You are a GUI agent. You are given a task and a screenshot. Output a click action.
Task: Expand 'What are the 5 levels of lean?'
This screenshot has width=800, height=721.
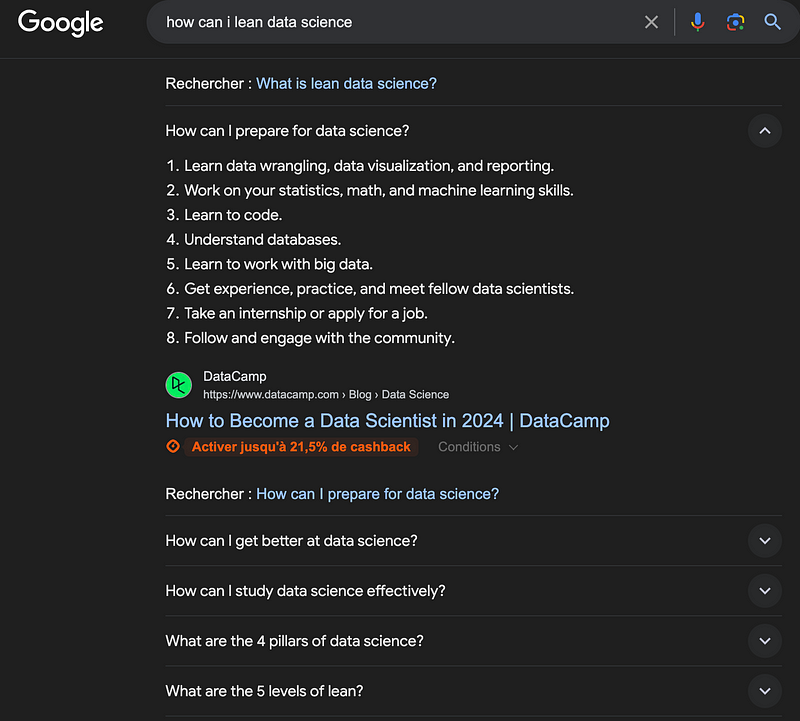[764, 691]
